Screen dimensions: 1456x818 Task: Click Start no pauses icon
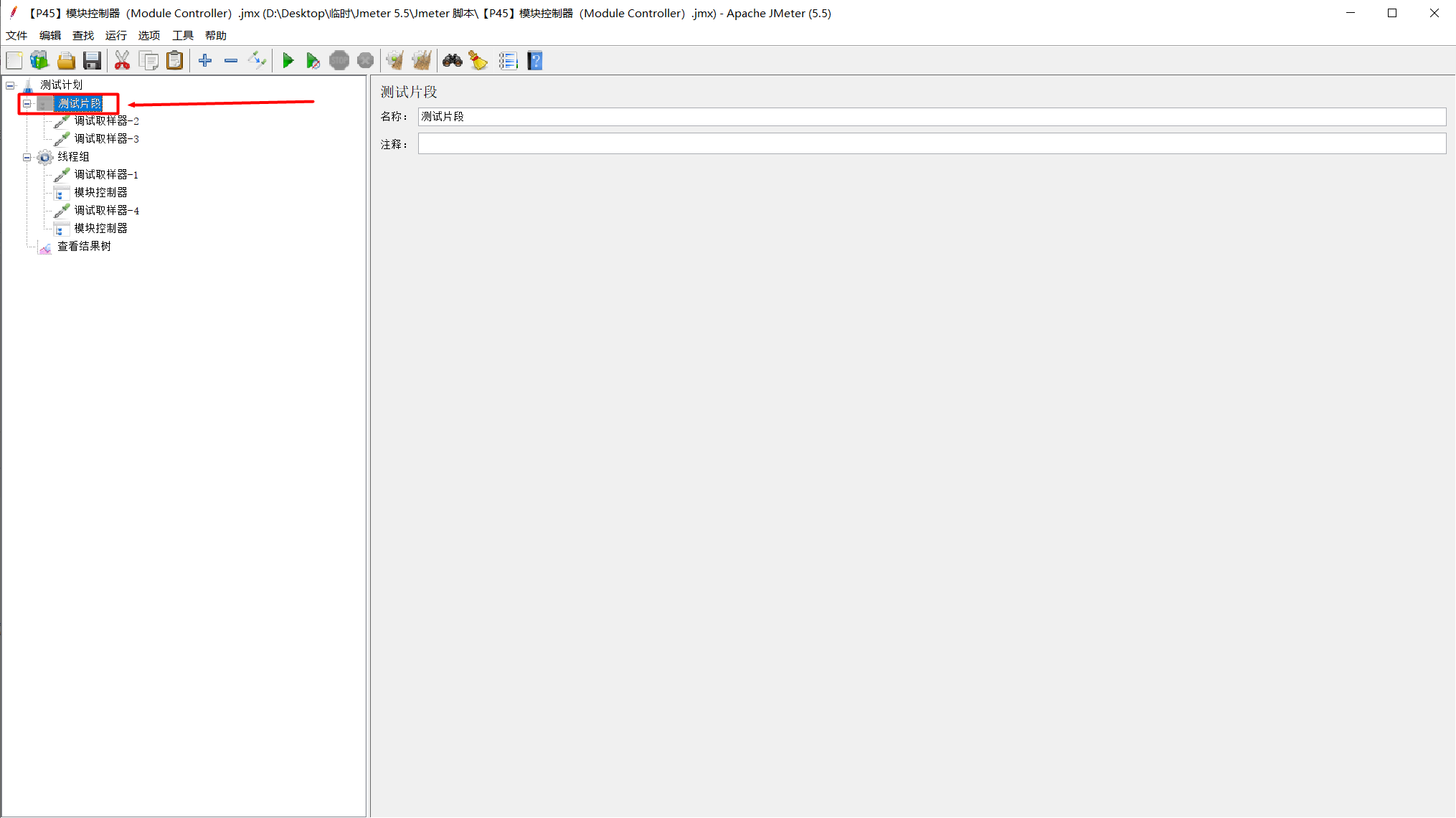click(x=313, y=61)
